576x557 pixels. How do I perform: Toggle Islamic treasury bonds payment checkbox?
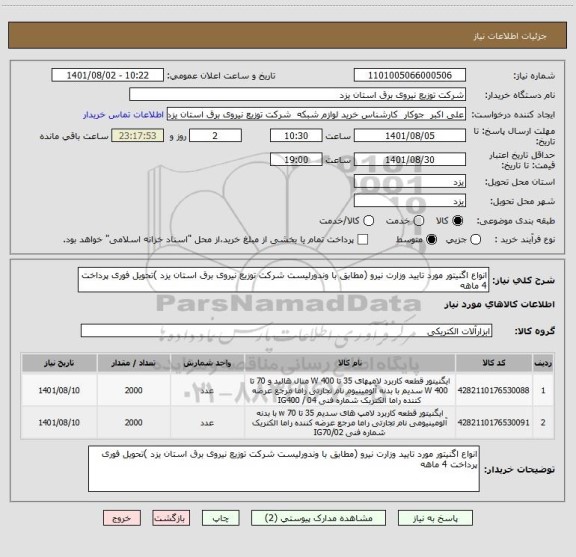click(363, 240)
